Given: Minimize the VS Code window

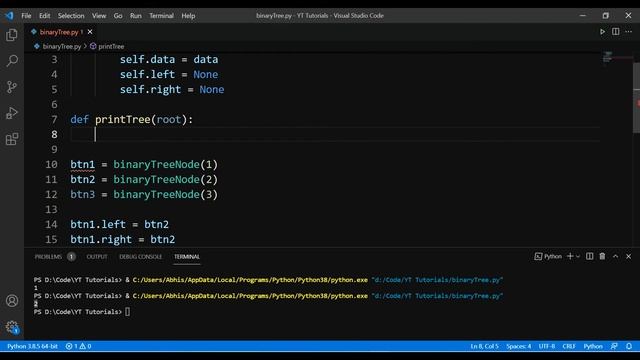Looking at the screenshot, I should tap(583, 16).
